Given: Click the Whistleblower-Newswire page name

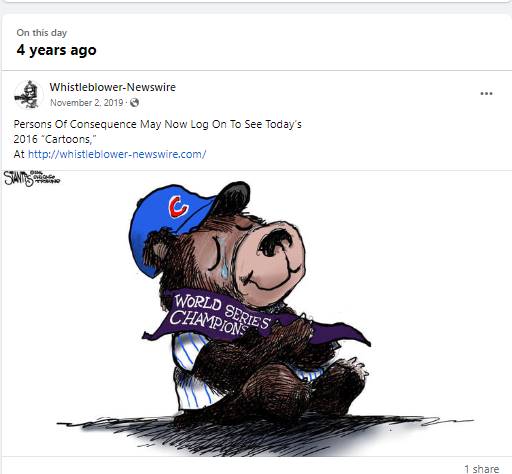Looking at the screenshot, I should [113, 87].
